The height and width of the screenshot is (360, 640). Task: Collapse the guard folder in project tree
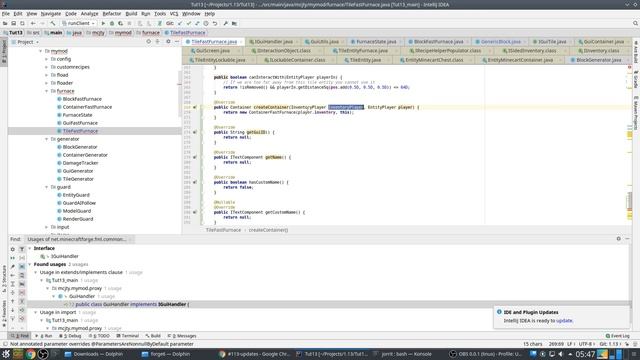pos(47,187)
